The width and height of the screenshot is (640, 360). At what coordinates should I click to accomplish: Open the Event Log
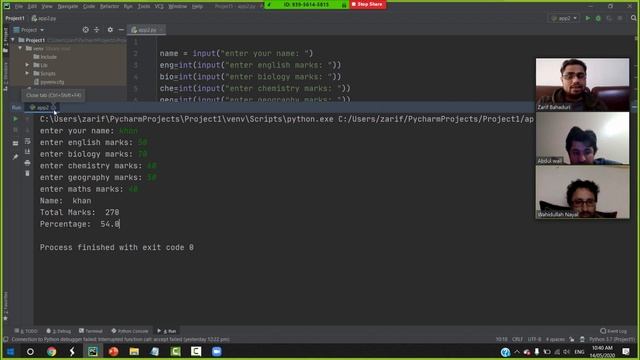tap(613, 331)
